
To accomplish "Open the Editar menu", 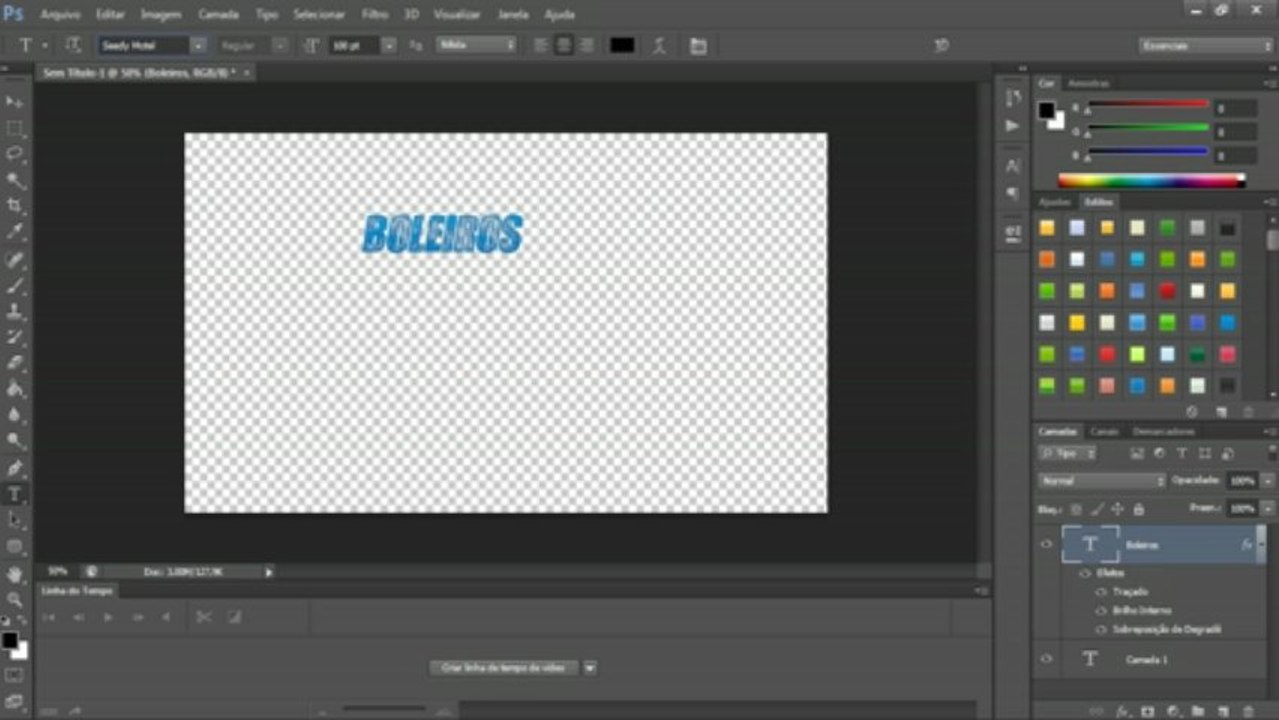I will pos(110,15).
